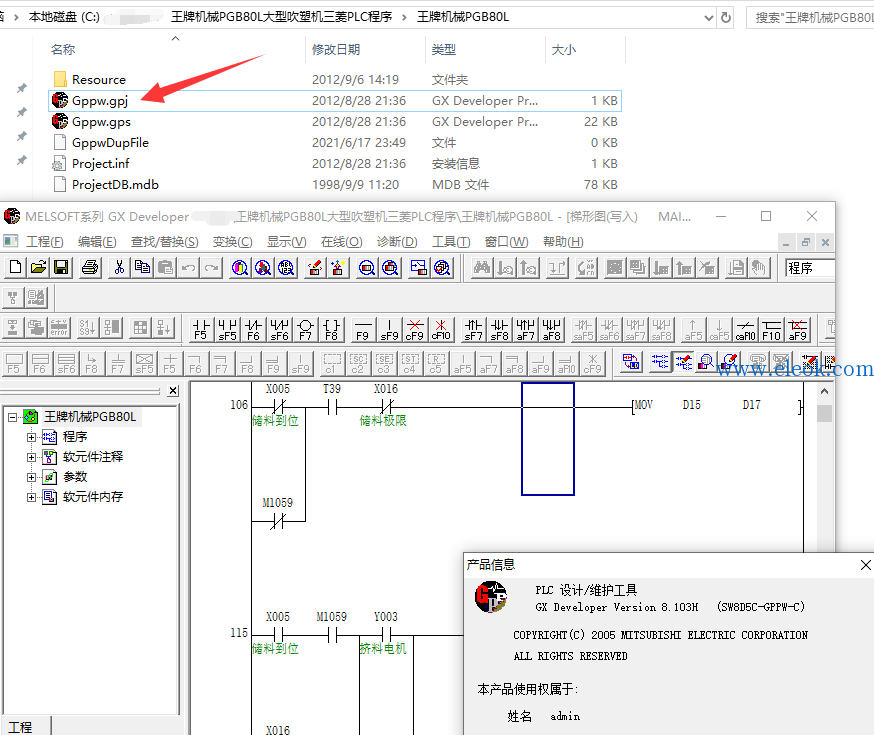Collapse the 王牌机械PGB80L project tree root

(x=12, y=417)
